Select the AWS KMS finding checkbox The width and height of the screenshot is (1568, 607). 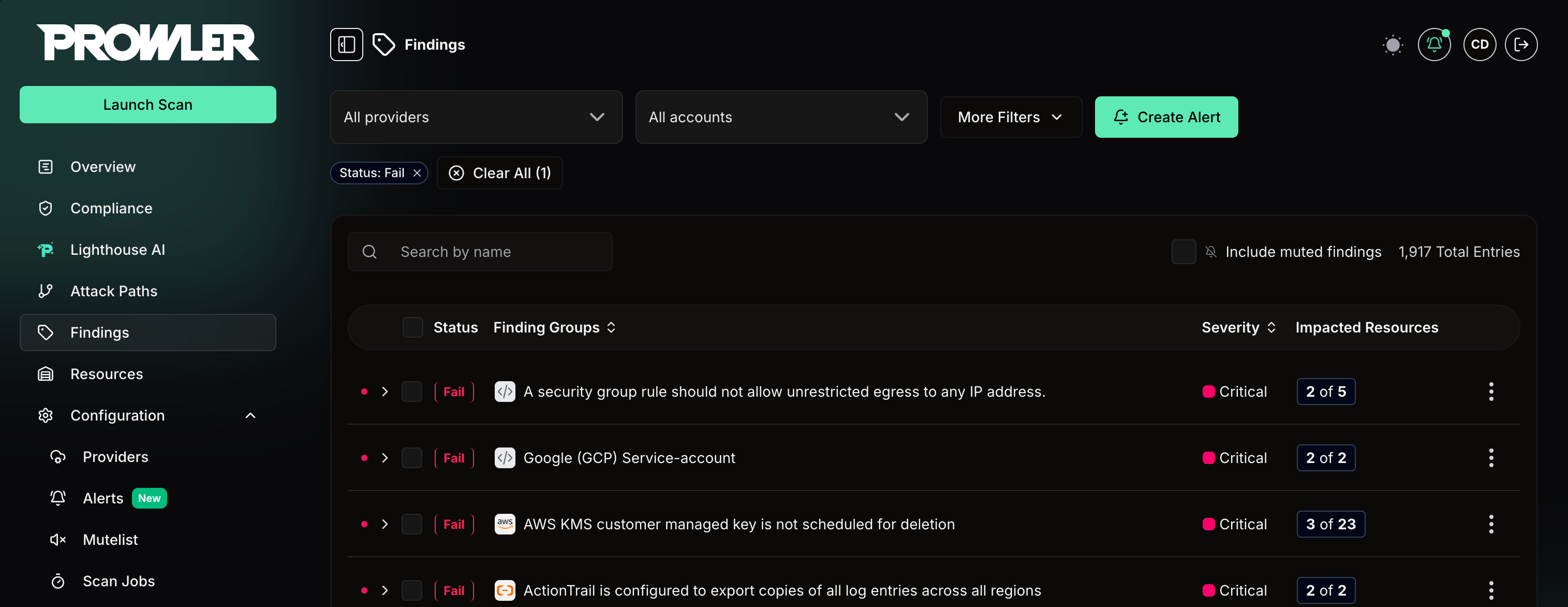pyautogui.click(x=411, y=524)
